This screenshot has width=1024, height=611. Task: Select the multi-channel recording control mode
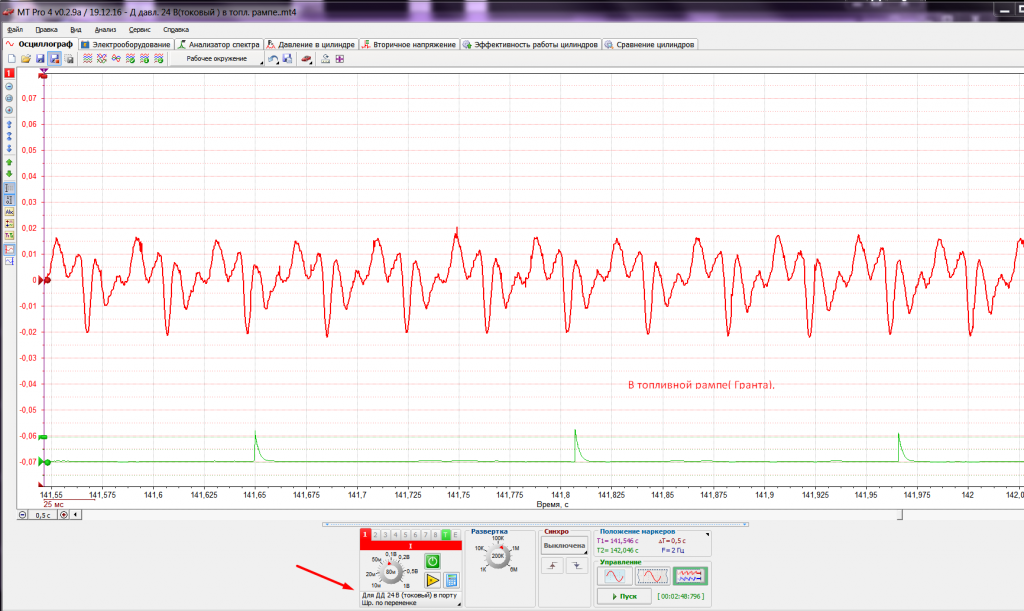coord(690,576)
